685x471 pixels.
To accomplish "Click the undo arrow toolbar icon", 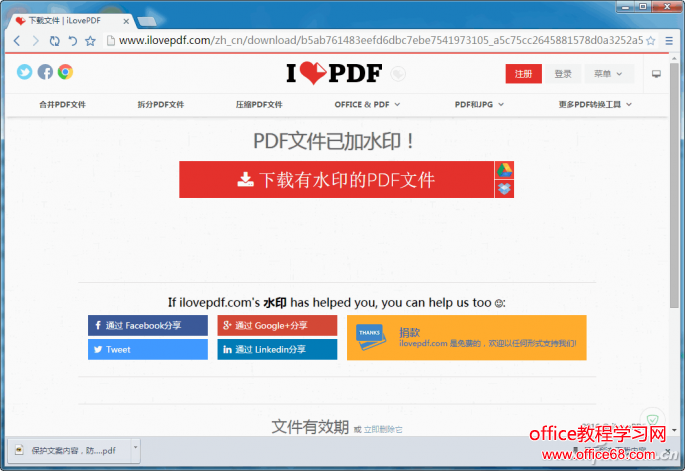I will 73,41.
